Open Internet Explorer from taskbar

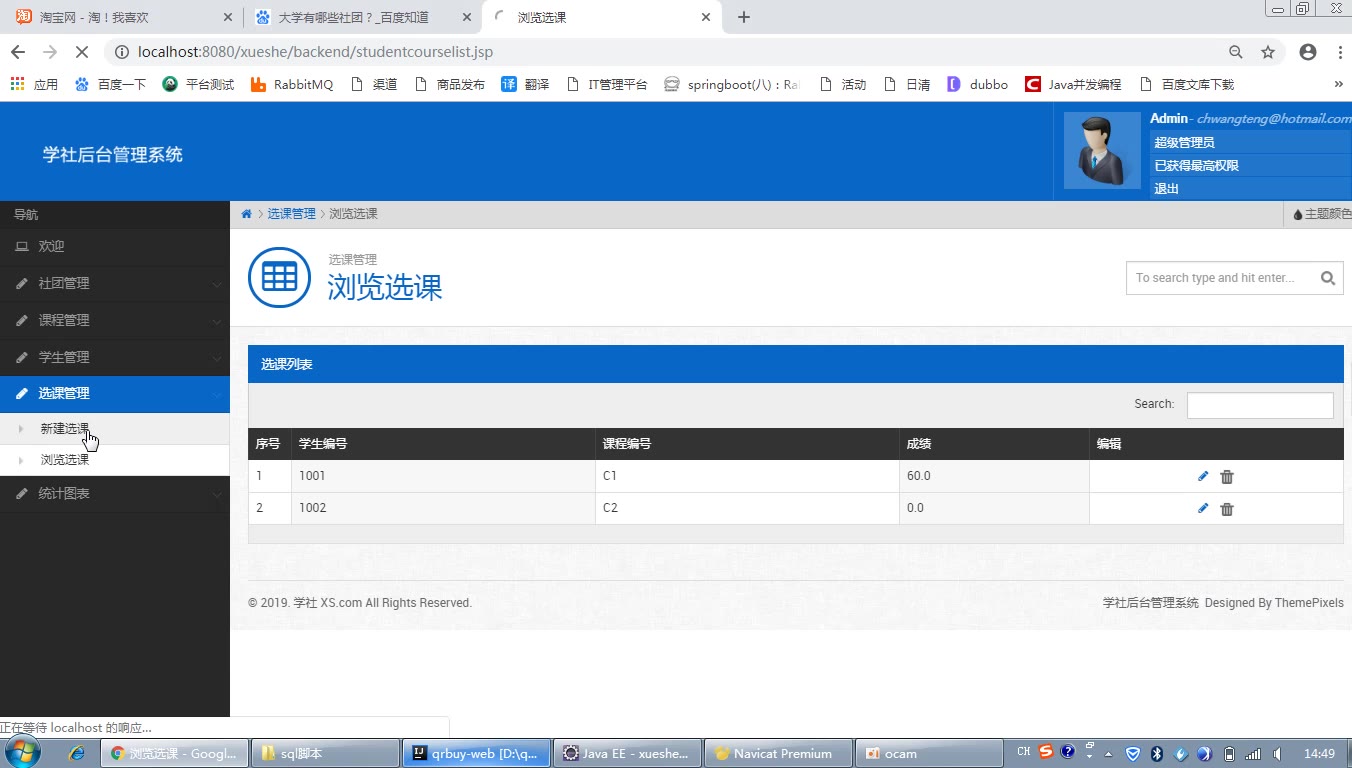(x=77, y=753)
